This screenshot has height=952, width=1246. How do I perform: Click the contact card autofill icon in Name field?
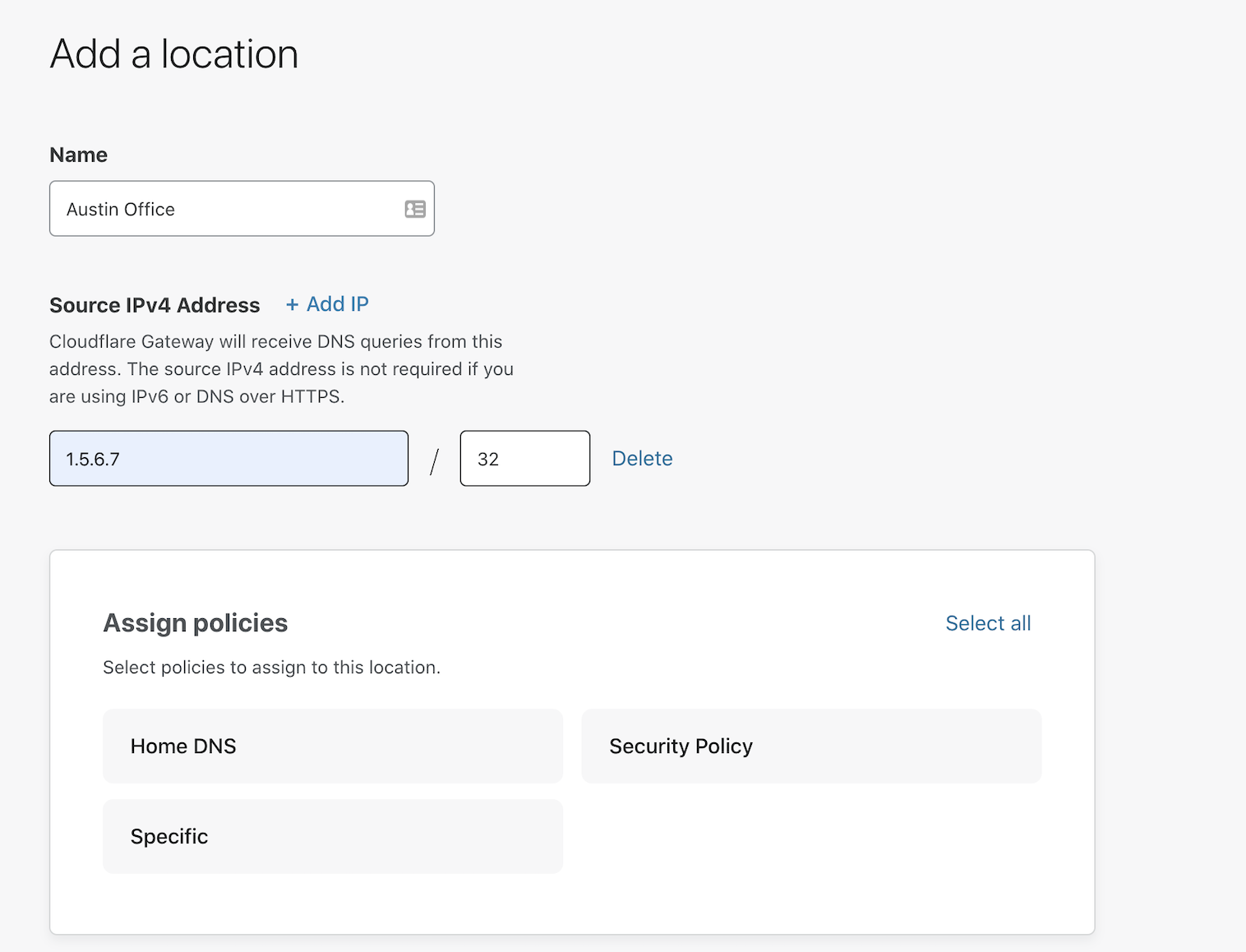(x=415, y=209)
